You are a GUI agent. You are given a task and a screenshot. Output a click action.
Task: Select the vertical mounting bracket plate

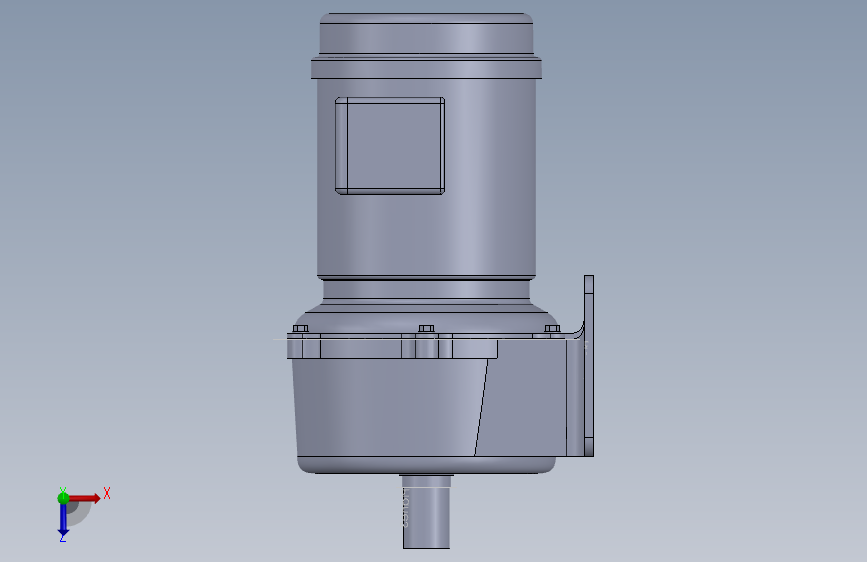[x=589, y=366]
